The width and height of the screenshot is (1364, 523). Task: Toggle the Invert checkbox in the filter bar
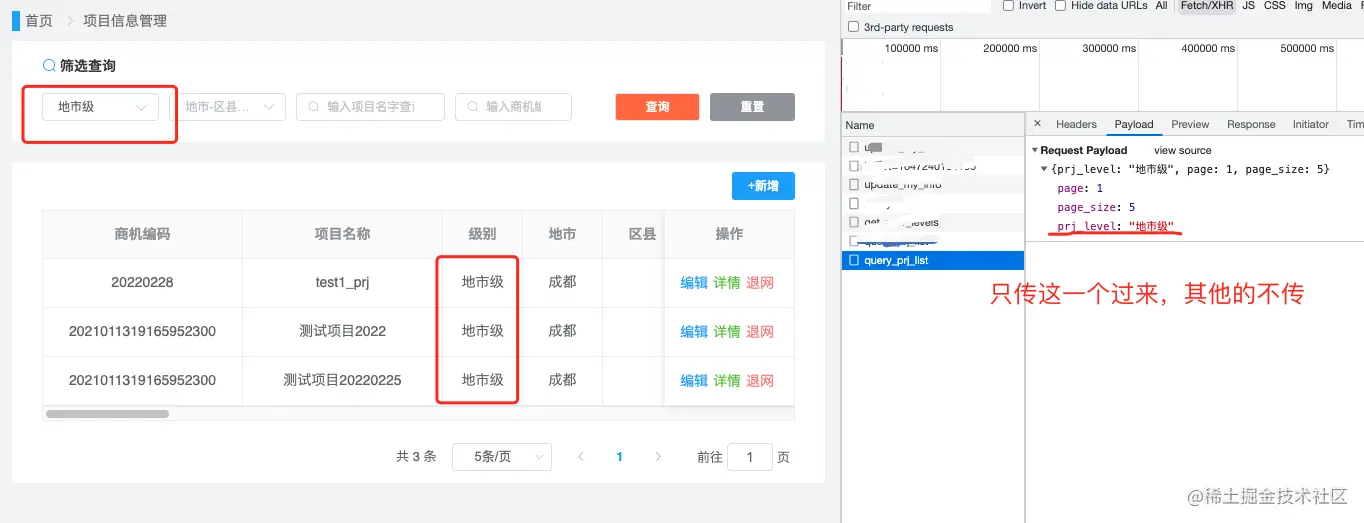[1008, 5]
